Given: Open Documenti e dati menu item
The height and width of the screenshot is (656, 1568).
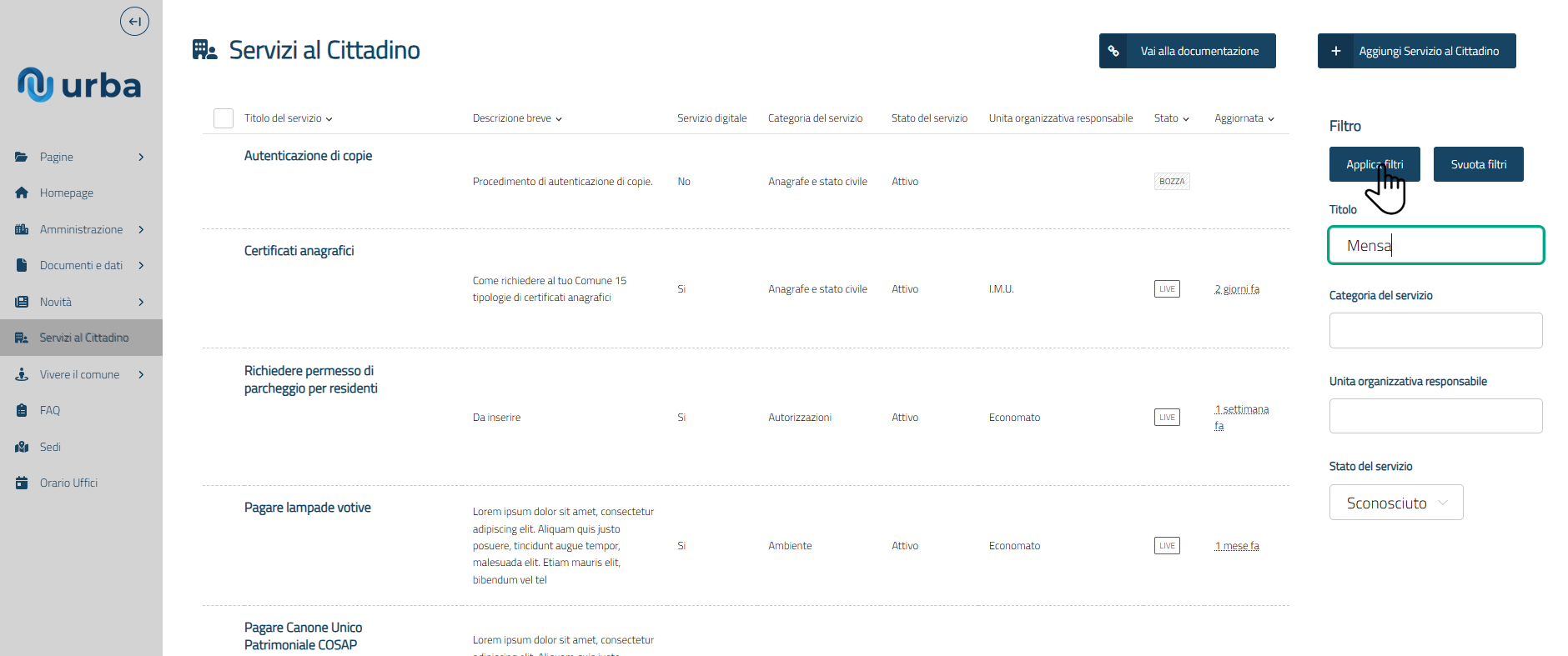Looking at the screenshot, I should pyautogui.click(x=81, y=265).
